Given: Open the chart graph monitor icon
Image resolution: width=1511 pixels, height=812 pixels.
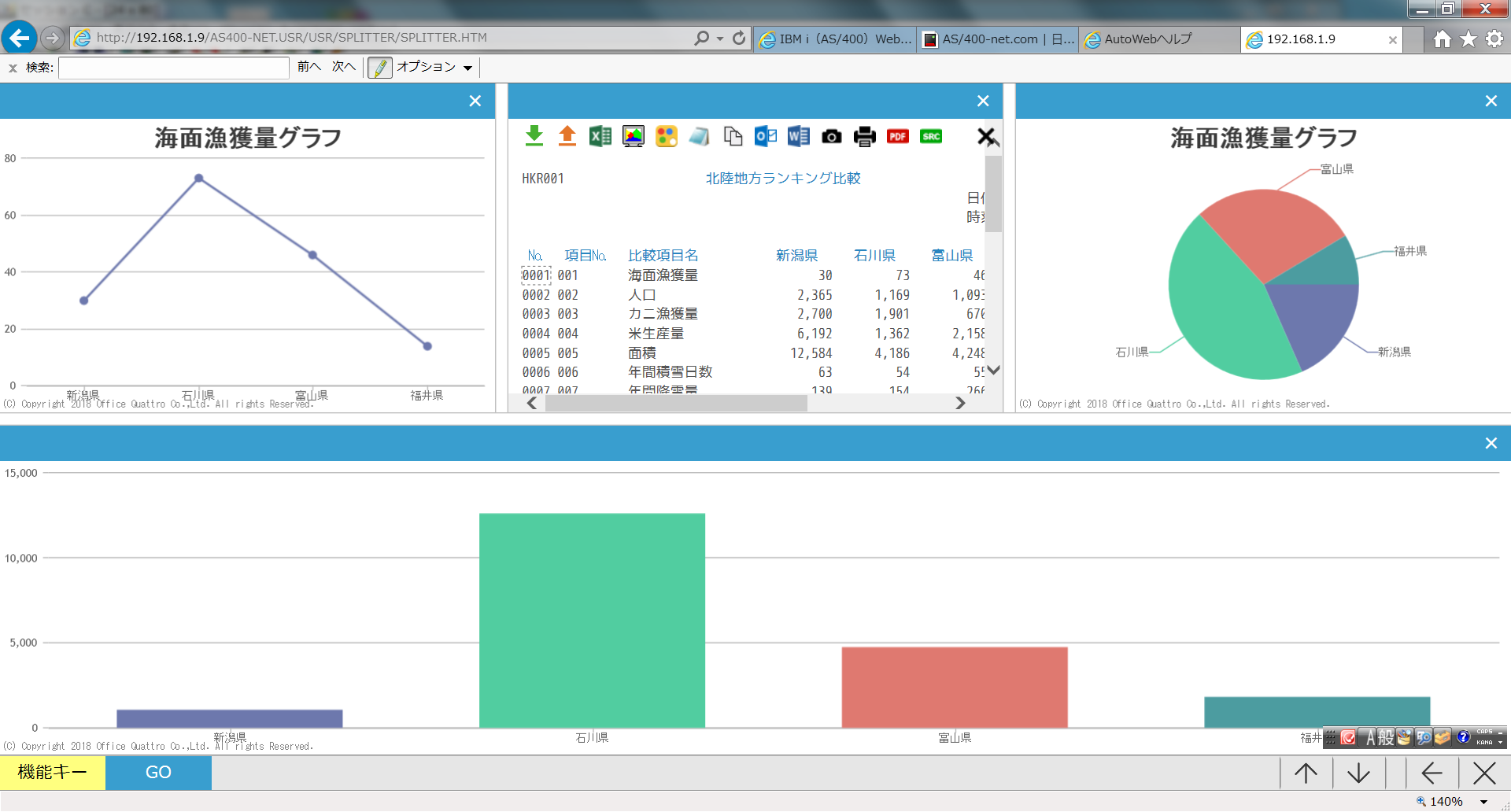Looking at the screenshot, I should 633,136.
